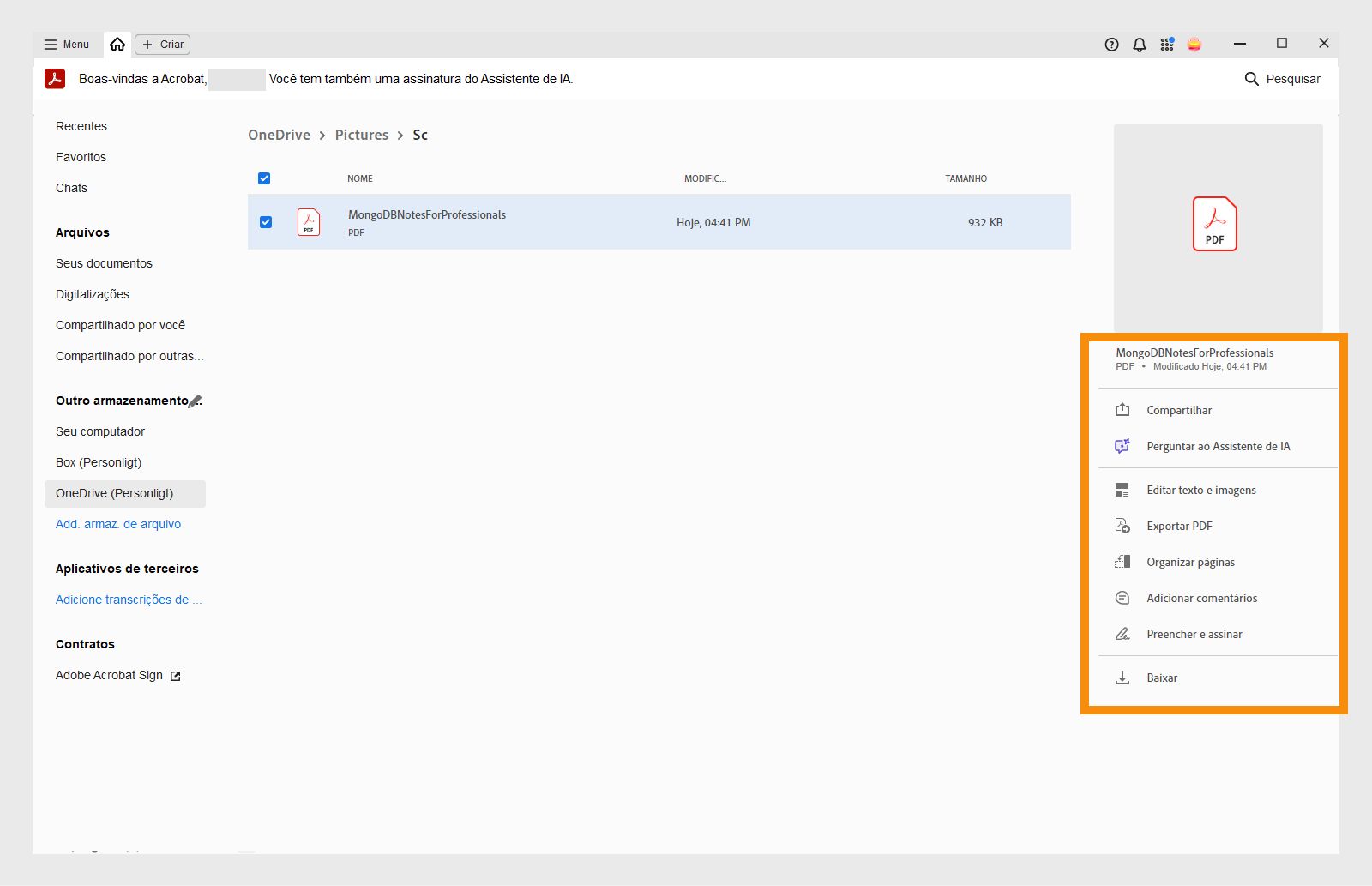Toggle the select-all checkbox in header

click(264, 178)
